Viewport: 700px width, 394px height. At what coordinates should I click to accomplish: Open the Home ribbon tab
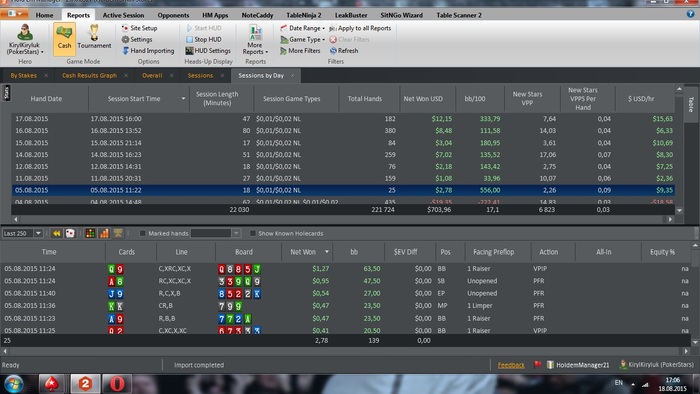coord(44,15)
